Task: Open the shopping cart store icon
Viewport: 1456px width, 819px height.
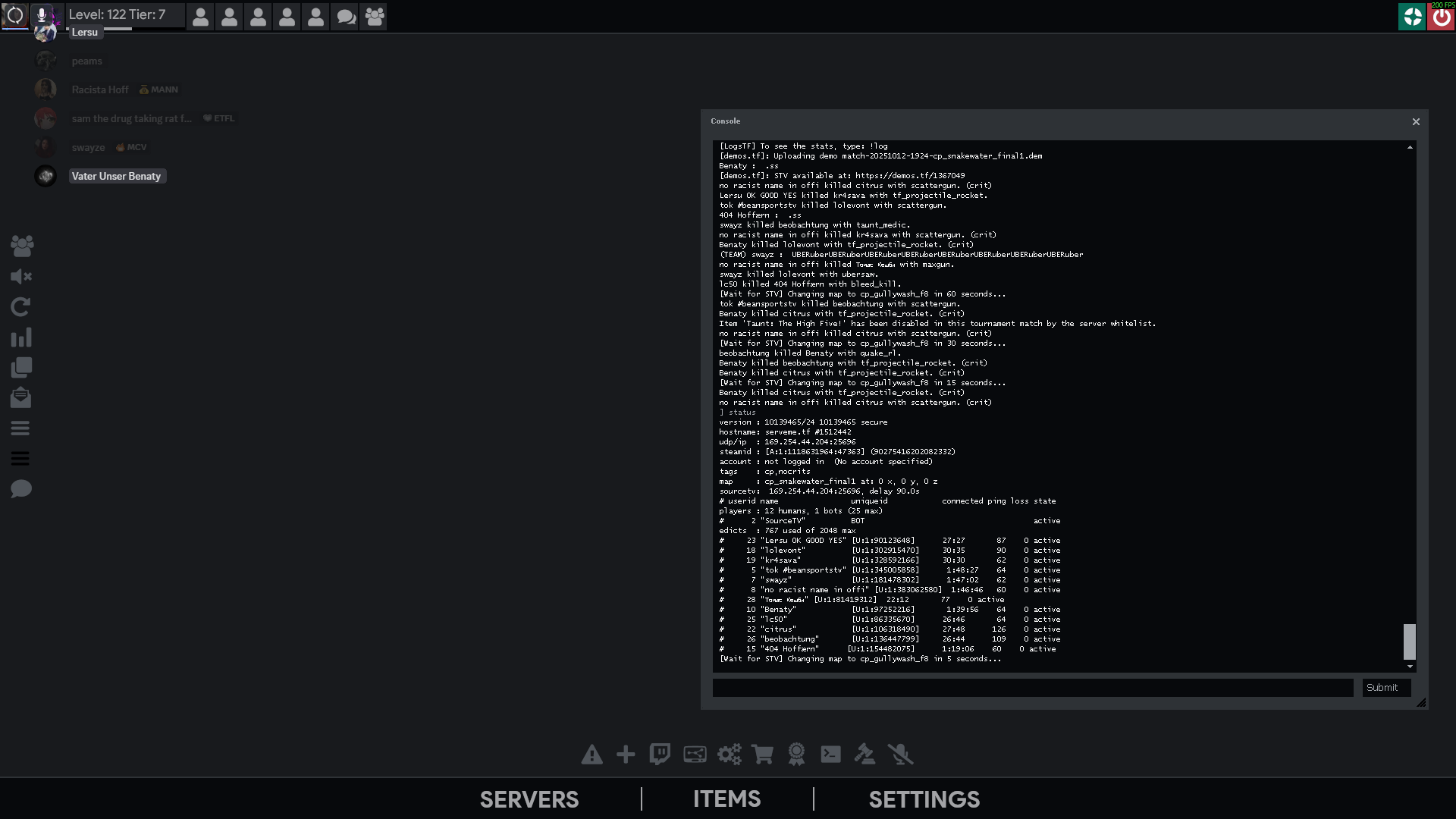Action: coord(762,755)
